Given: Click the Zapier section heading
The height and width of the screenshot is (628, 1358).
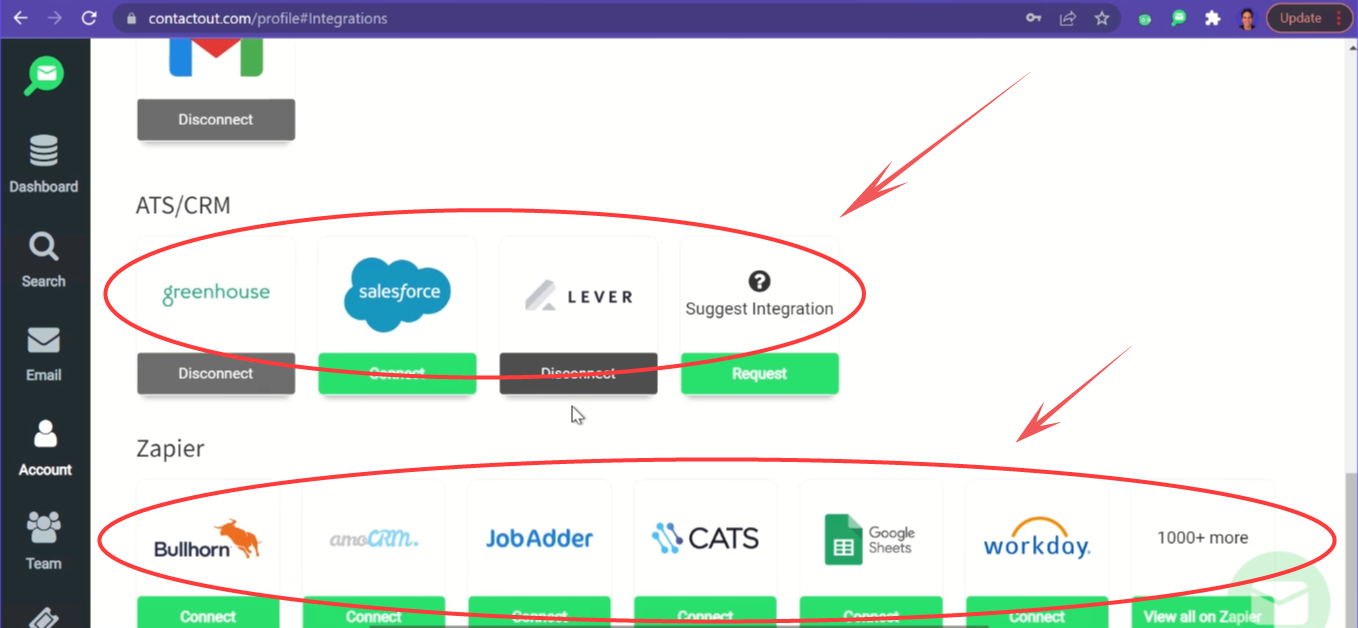Looking at the screenshot, I should coord(170,448).
